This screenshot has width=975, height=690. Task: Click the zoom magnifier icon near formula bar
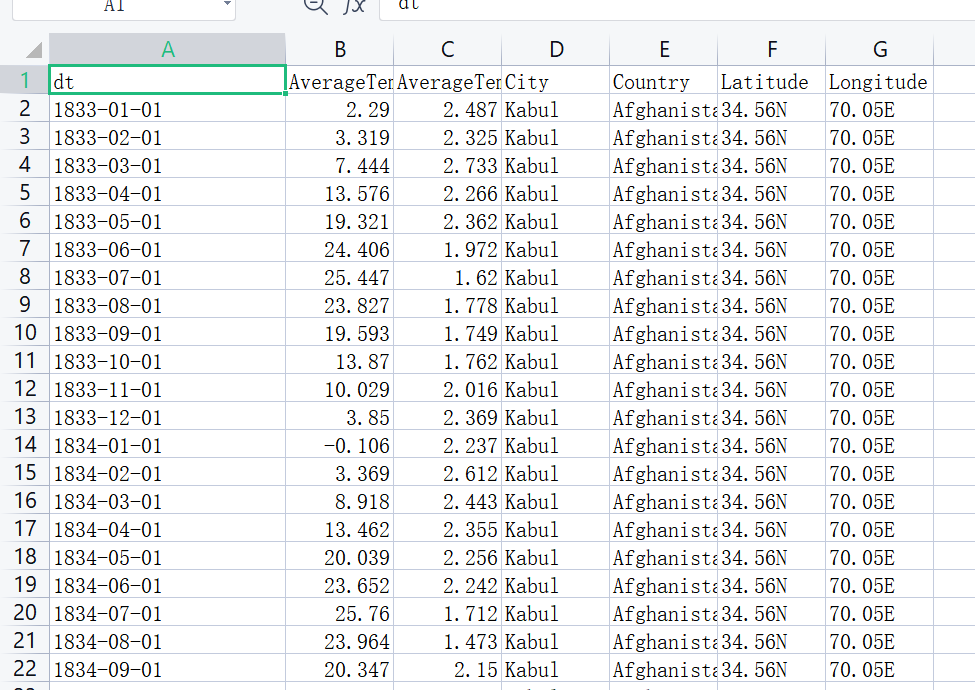click(x=315, y=5)
